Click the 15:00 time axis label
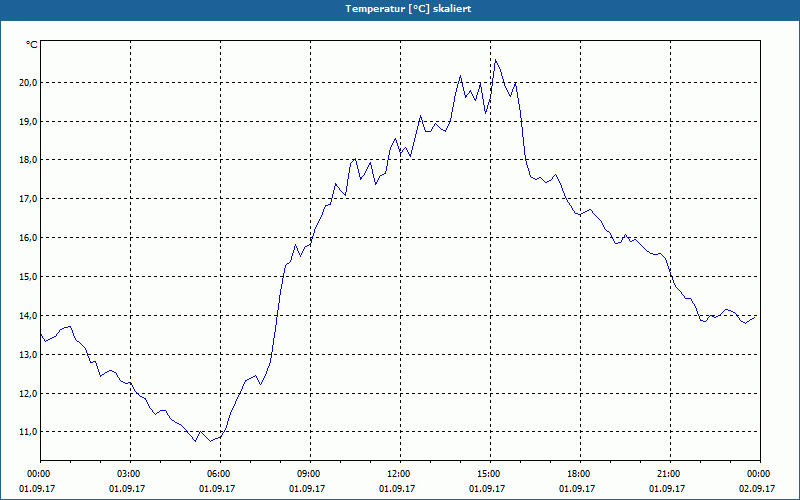 [490, 474]
